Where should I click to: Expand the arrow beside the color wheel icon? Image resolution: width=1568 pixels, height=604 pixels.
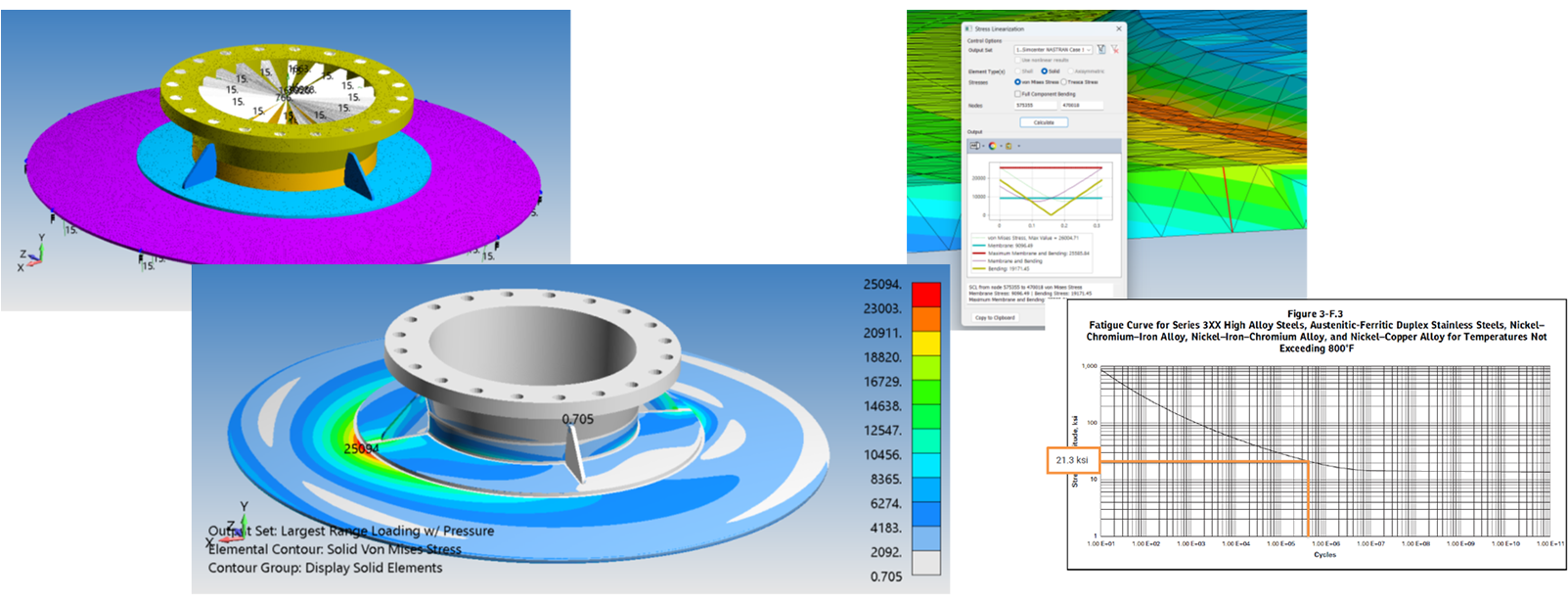[1001, 146]
